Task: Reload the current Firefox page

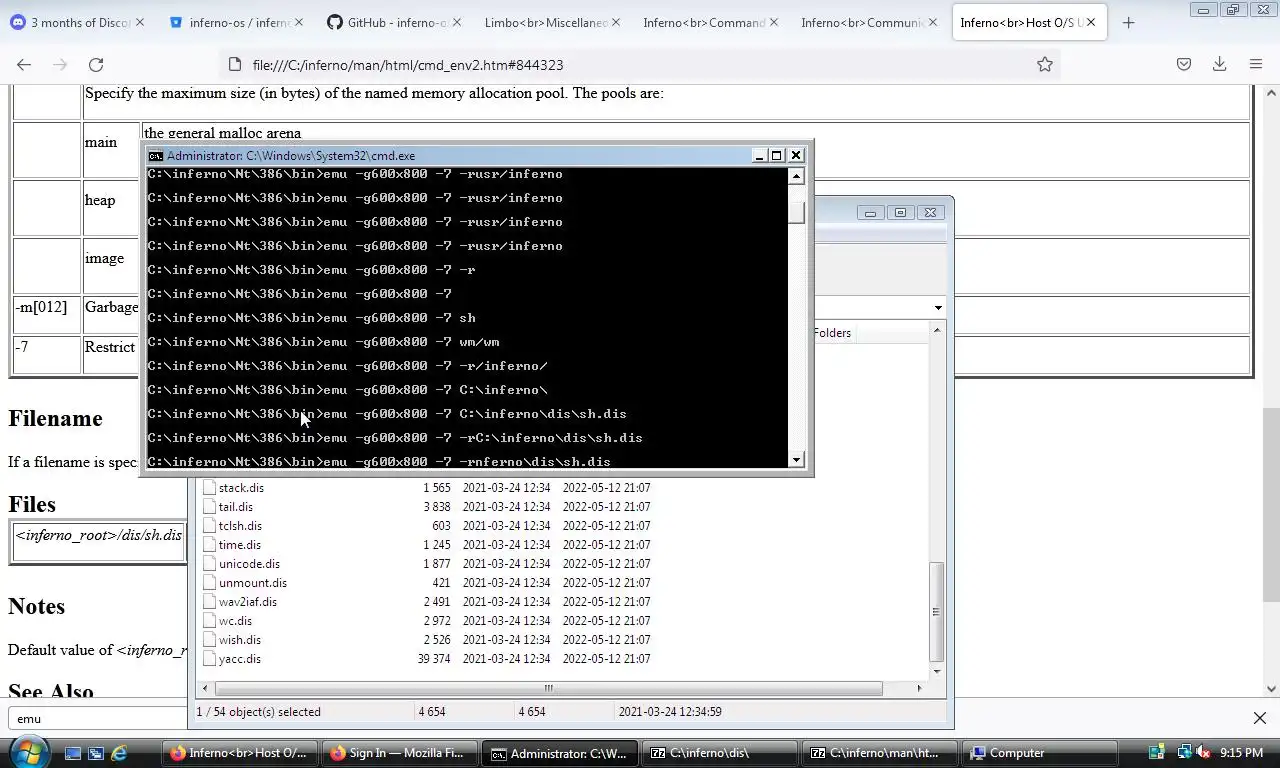Action: 96,64
